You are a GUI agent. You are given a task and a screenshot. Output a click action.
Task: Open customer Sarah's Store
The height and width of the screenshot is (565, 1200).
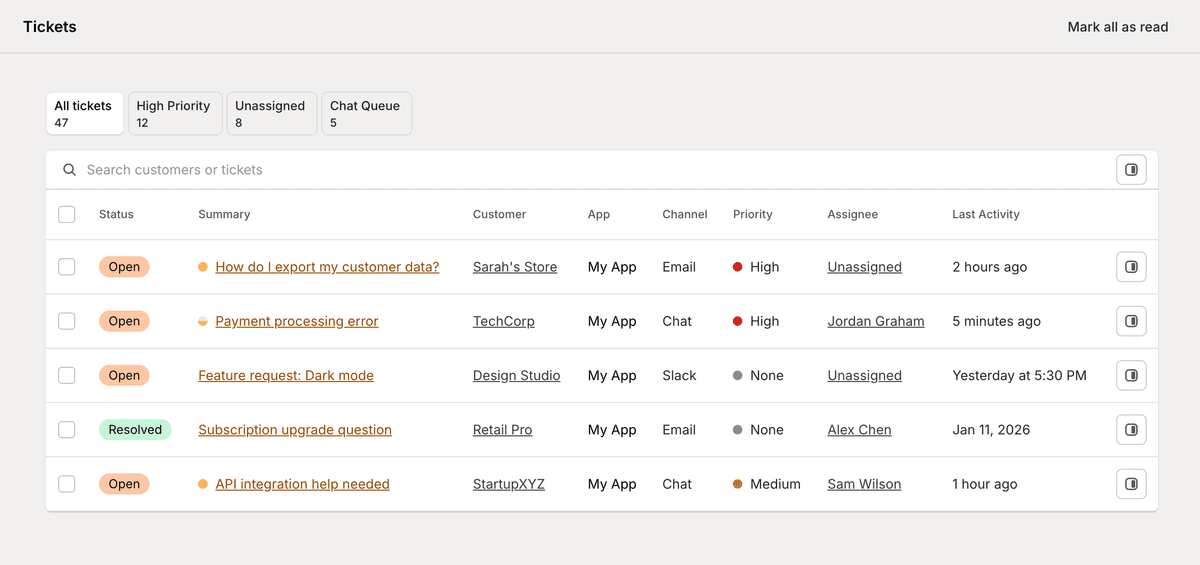515,267
